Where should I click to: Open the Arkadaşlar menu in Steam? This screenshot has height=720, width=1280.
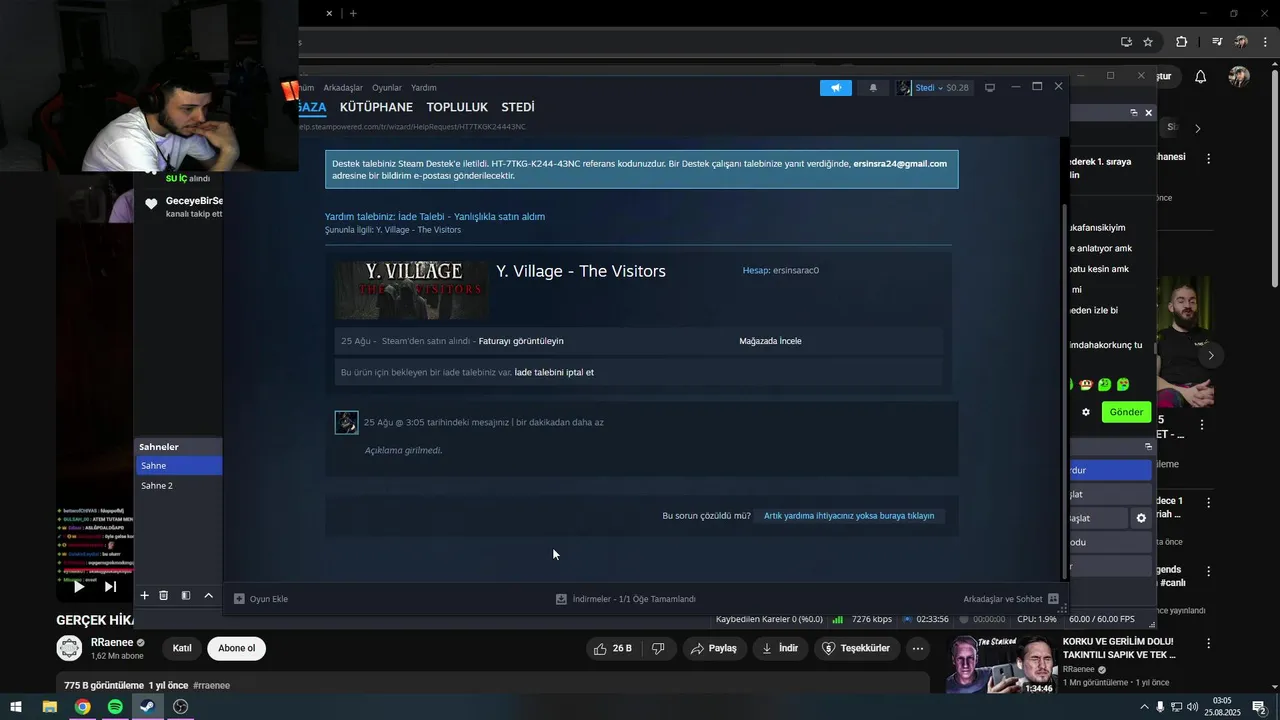point(343,88)
